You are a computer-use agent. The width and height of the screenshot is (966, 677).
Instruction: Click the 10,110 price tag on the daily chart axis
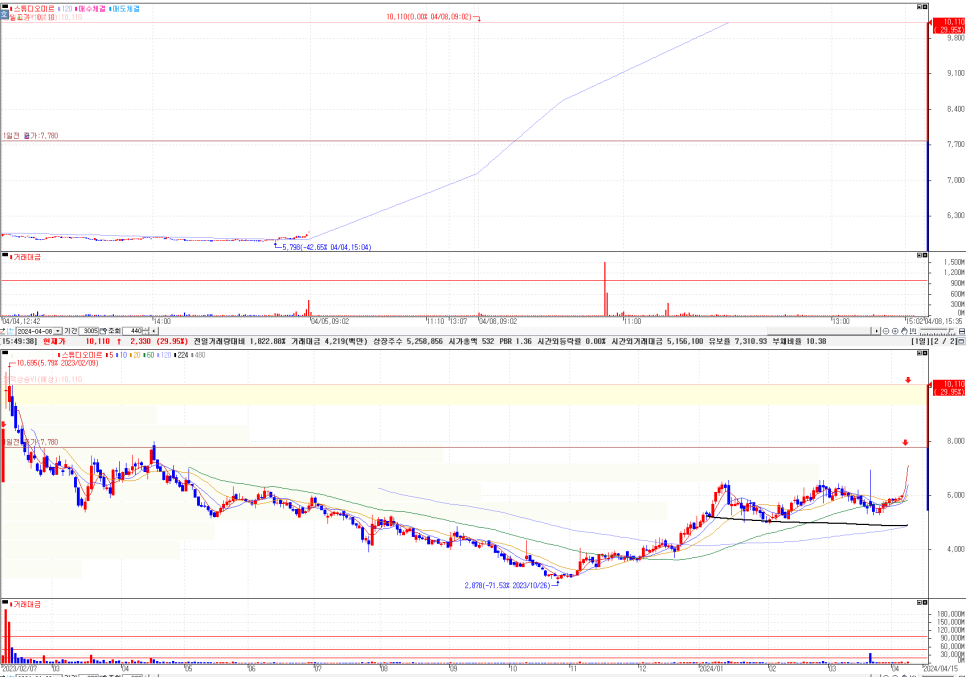tap(949, 388)
